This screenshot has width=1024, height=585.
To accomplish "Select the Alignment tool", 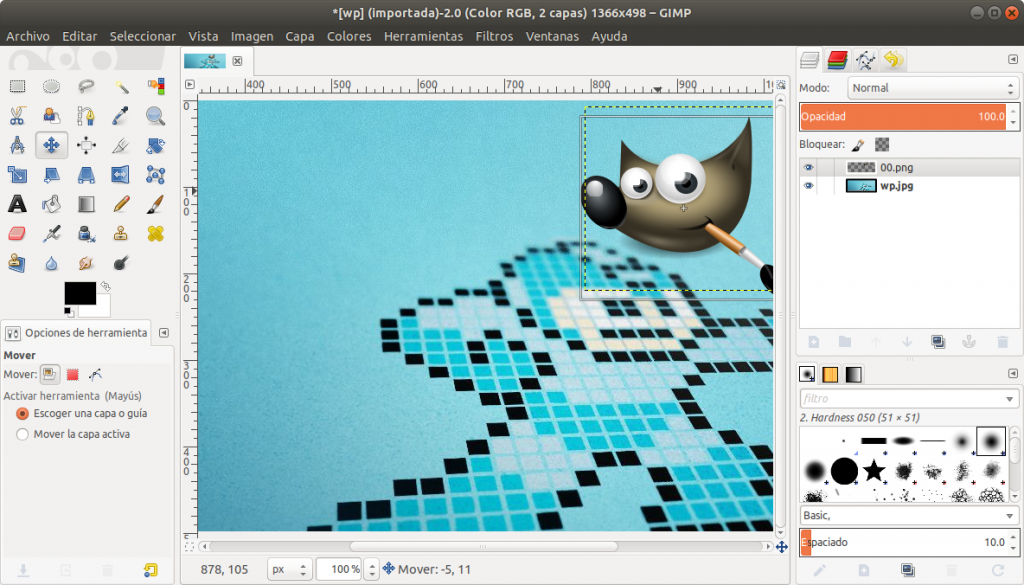I will [86, 145].
